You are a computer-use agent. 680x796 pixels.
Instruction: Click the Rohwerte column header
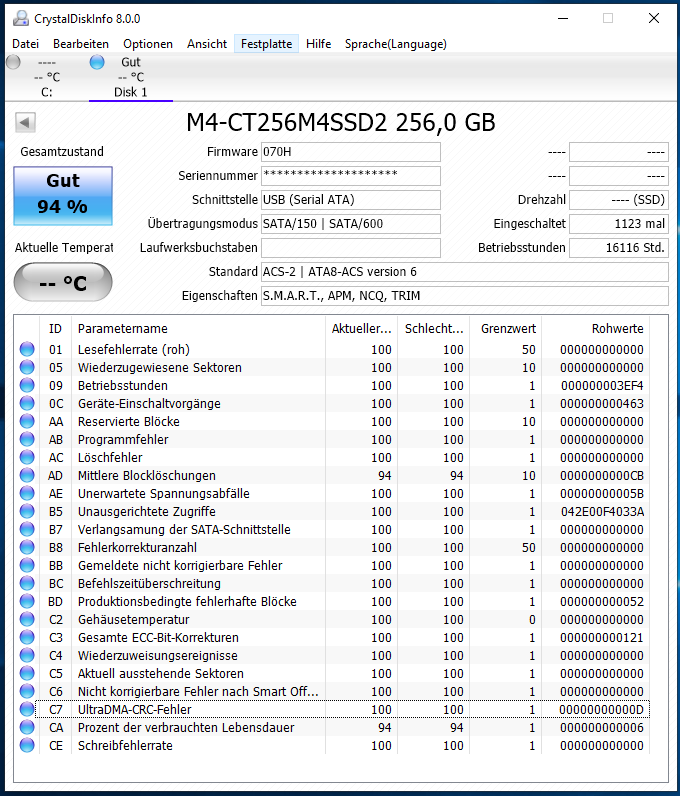pyautogui.click(x=596, y=328)
